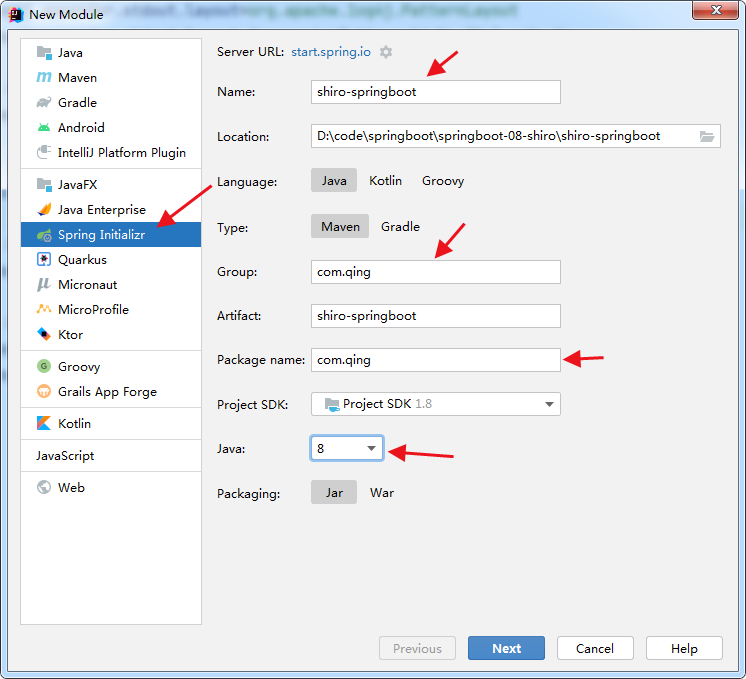Select the Grails App Forge icon
This screenshot has width=746, height=679.
(44, 391)
